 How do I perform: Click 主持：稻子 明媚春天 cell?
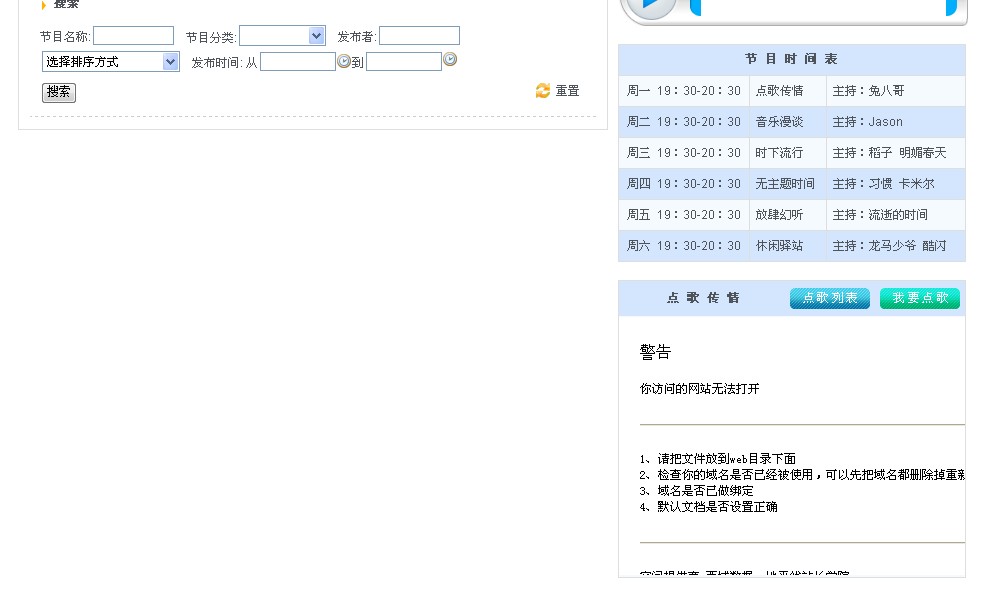(x=896, y=153)
